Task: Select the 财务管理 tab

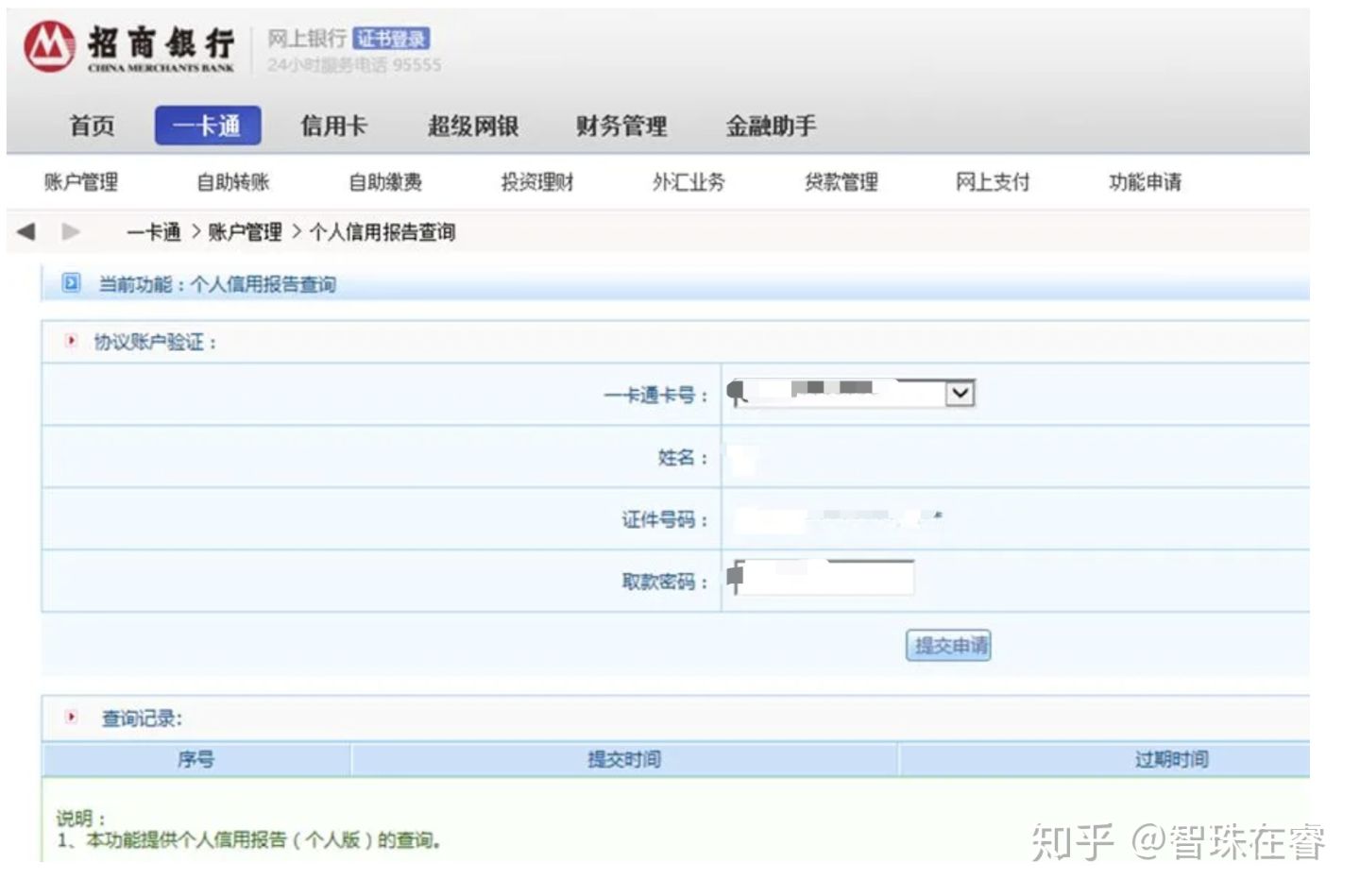Action: pyautogui.click(x=620, y=126)
